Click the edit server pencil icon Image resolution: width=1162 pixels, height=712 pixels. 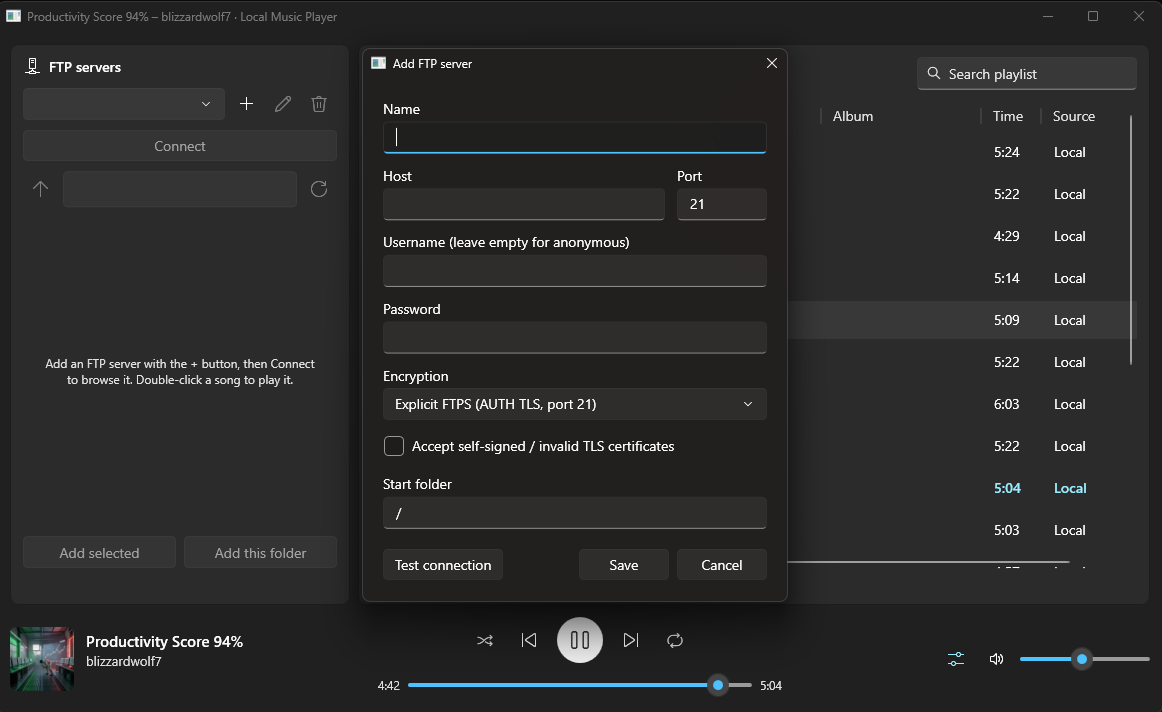point(283,104)
